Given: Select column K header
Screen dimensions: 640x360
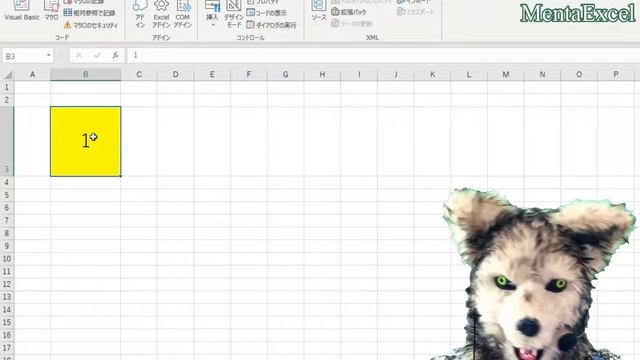Looking at the screenshot, I should pos(432,75).
